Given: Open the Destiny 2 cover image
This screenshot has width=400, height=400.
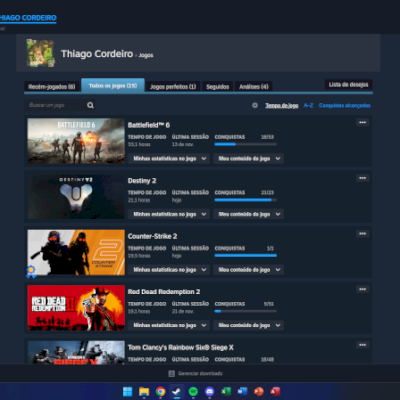Looking at the screenshot, I should (x=76, y=197).
